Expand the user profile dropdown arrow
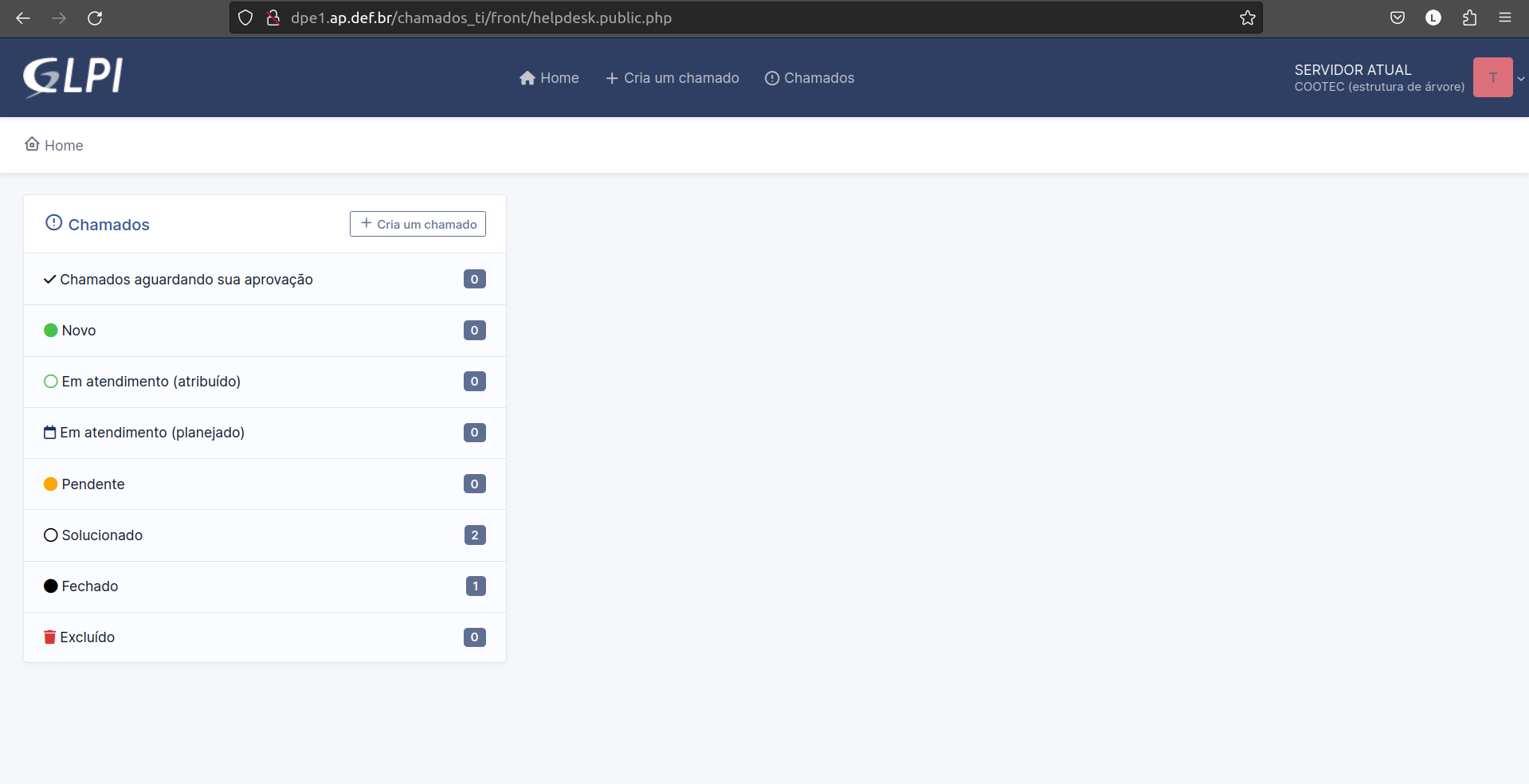 pyautogui.click(x=1521, y=78)
